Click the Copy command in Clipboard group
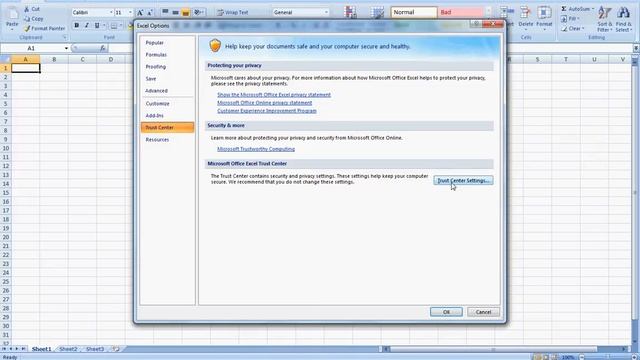The height and width of the screenshot is (360, 640). tap(33, 19)
